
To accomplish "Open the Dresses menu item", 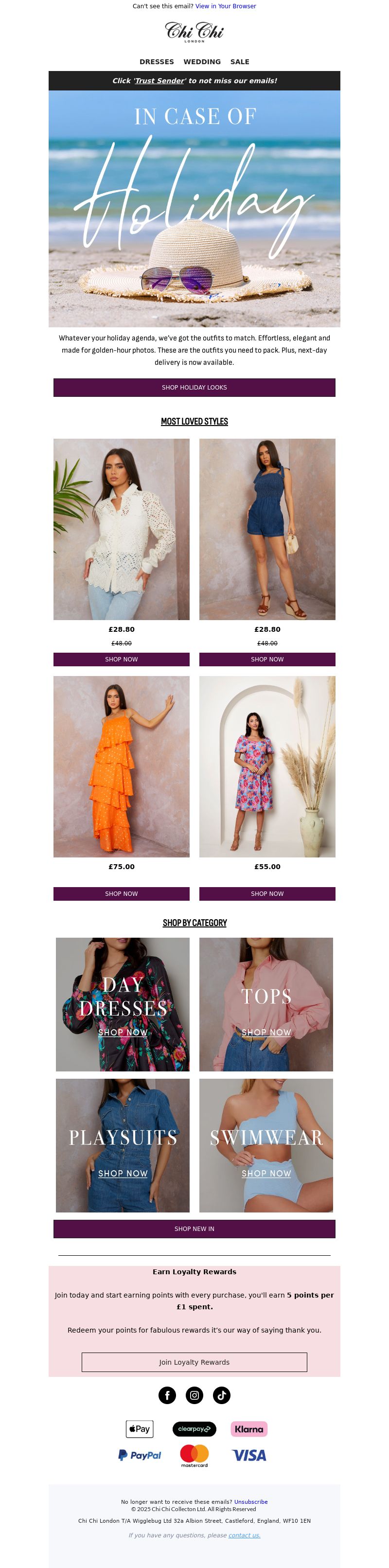I will click(157, 61).
